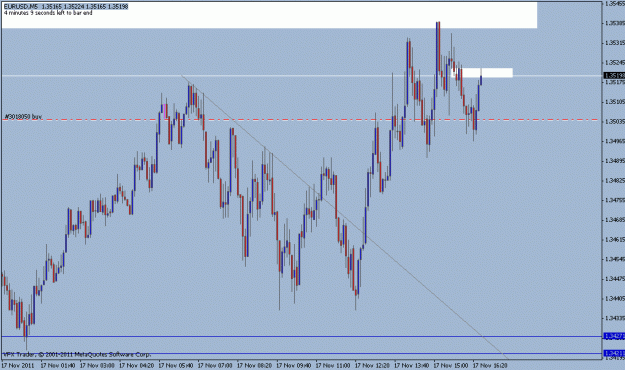Click the 1.34895 price axis label
This screenshot has height=370, width=625.
tap(615, 161)
